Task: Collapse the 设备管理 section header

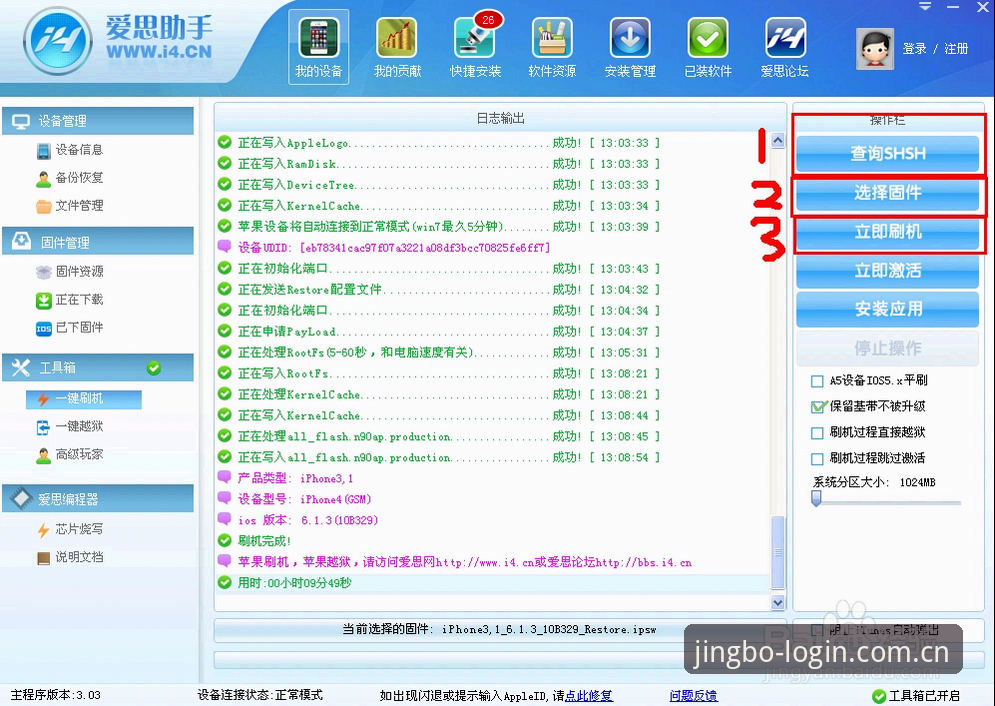Action: coord(98,121)
